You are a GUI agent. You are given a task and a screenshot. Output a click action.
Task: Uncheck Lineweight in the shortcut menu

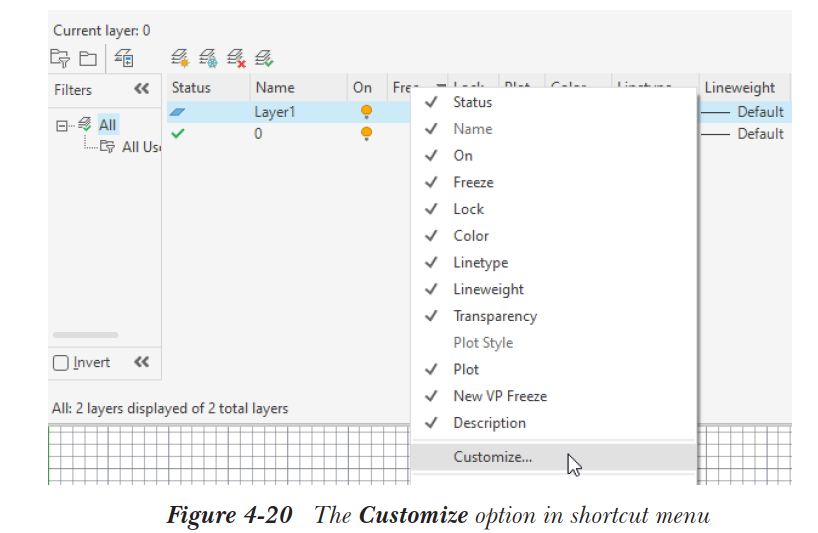[554, 289]
